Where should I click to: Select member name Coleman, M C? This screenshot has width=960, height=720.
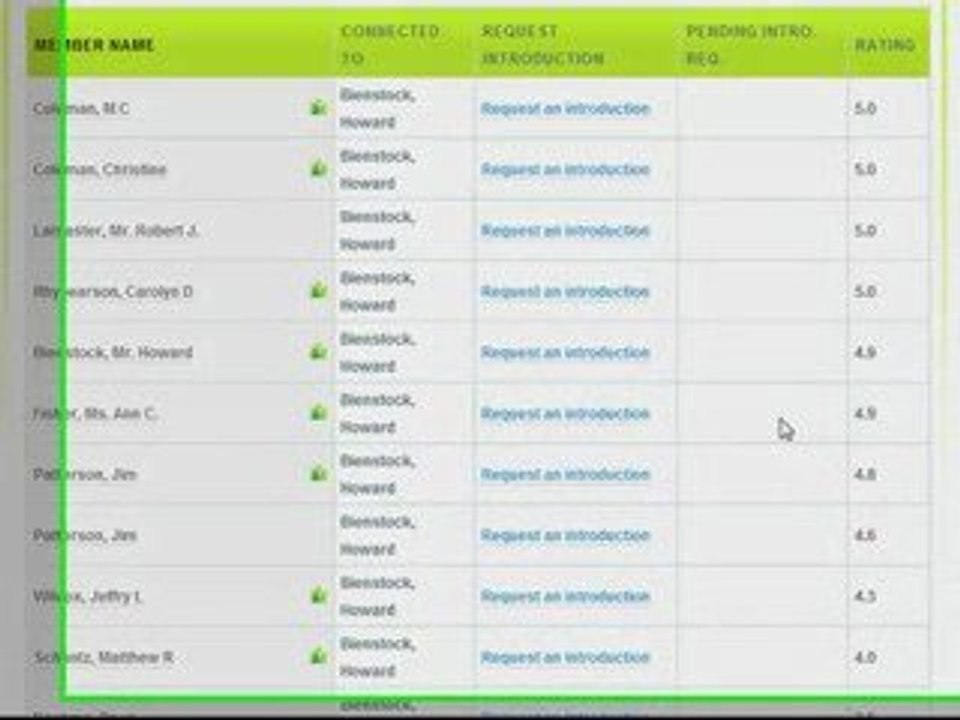pos(81,108)
